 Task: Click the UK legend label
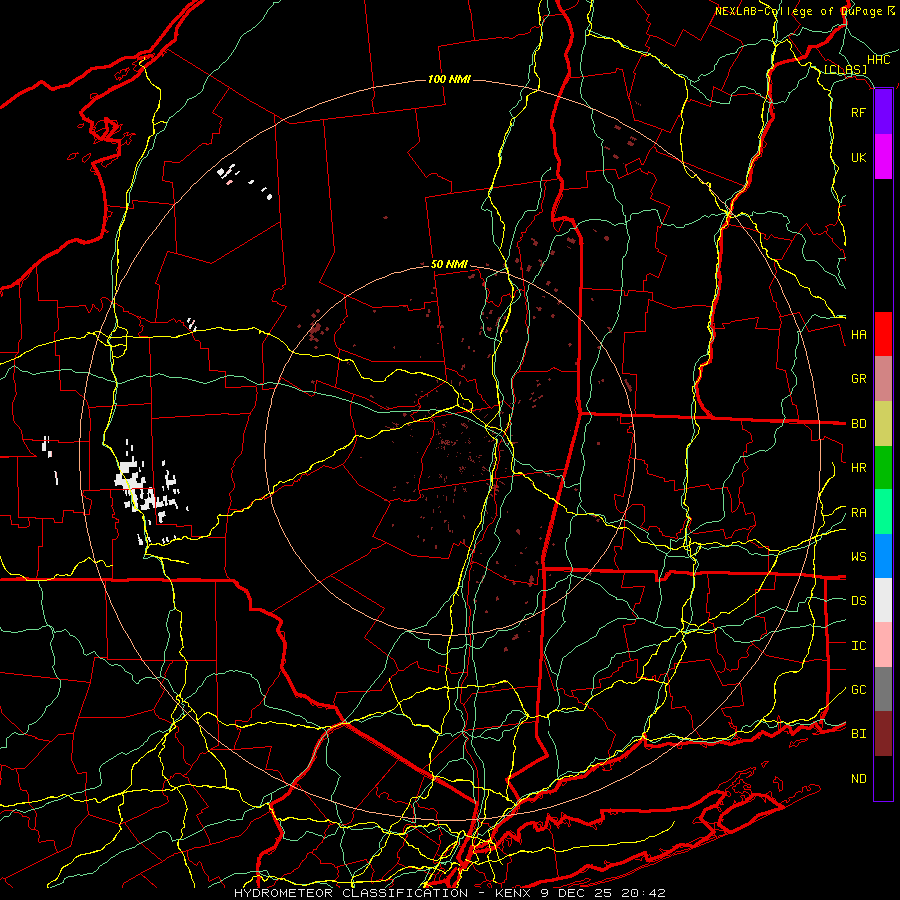[859, 157]
